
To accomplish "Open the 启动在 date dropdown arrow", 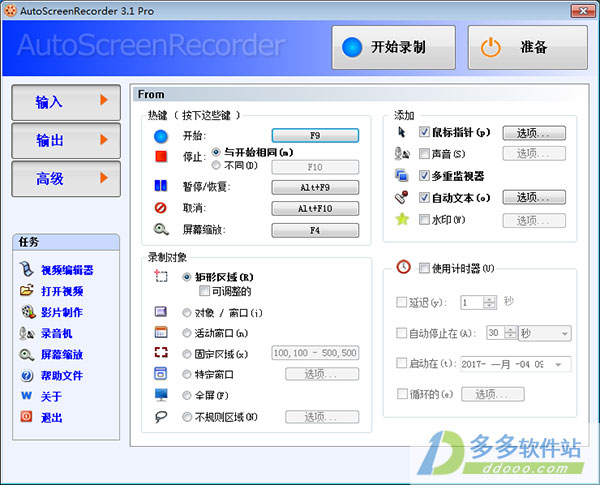I will pyautogui.click(x=559, y=364).
